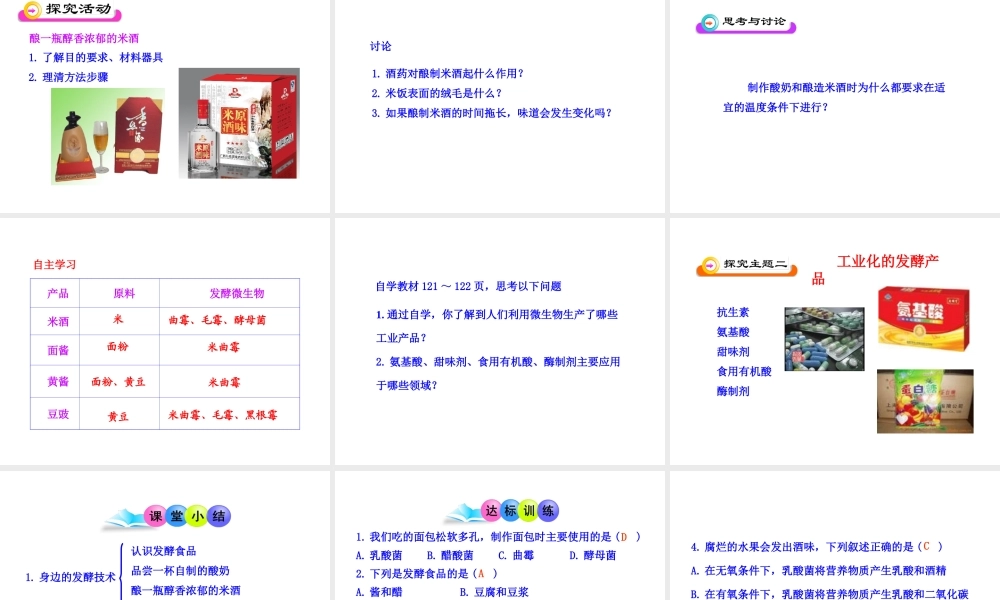Choose option A. 酱和醋 in question 2
The image size is (1000, 600).
(x=379, y=592)
